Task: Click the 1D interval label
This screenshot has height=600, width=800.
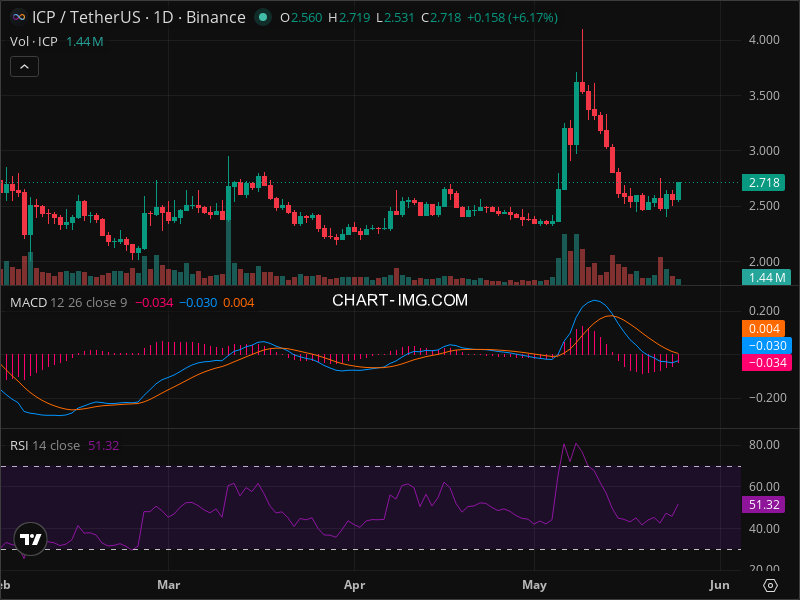Action: click(x=164, y=17)
